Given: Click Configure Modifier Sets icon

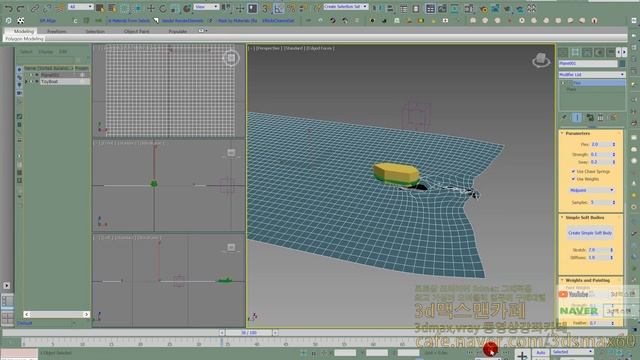Looking at the screenshot, I should pos(613,118).
